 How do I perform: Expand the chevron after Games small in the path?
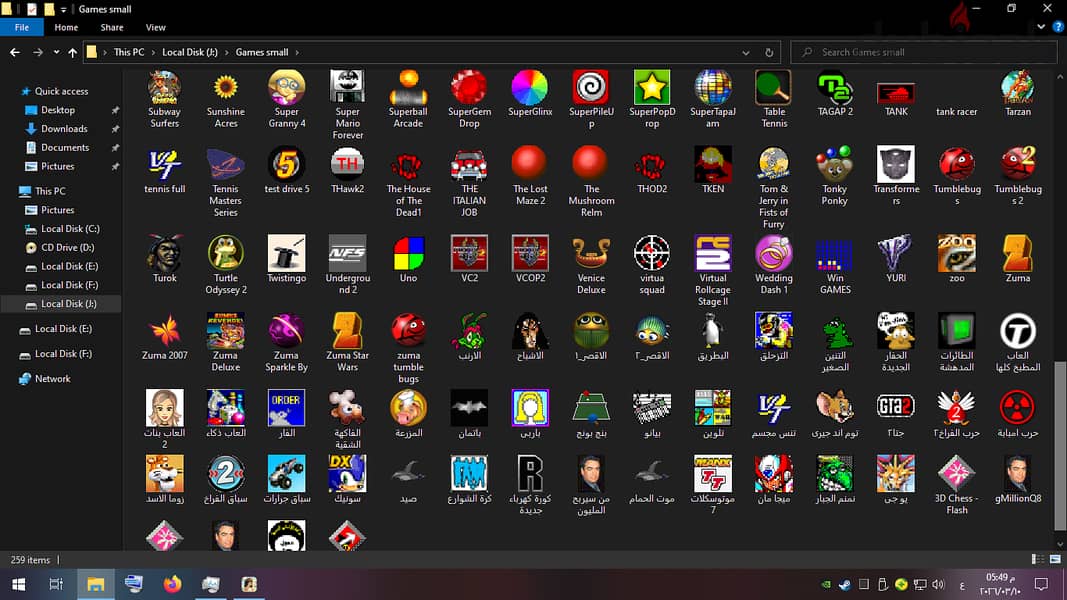(297, 52)
